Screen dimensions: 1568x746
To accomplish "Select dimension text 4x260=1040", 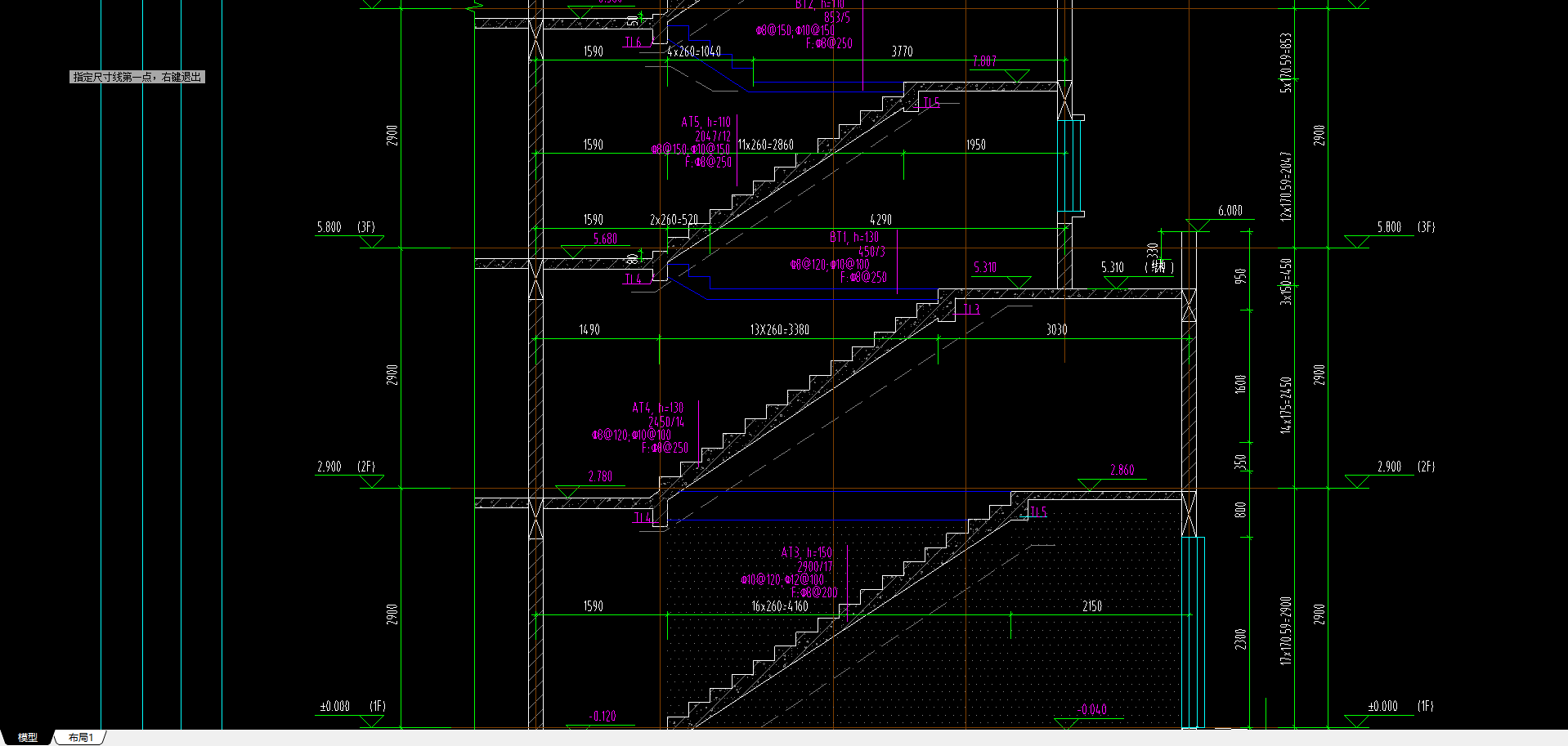I will tap(694, 51).
